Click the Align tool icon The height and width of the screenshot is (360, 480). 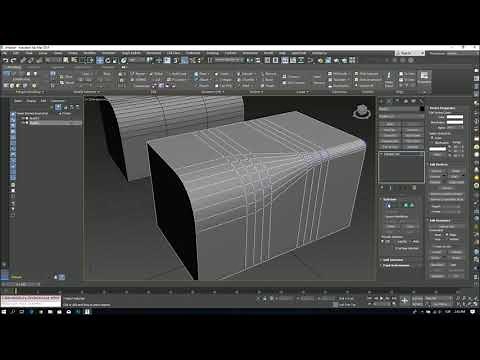[x=258, y=60]
